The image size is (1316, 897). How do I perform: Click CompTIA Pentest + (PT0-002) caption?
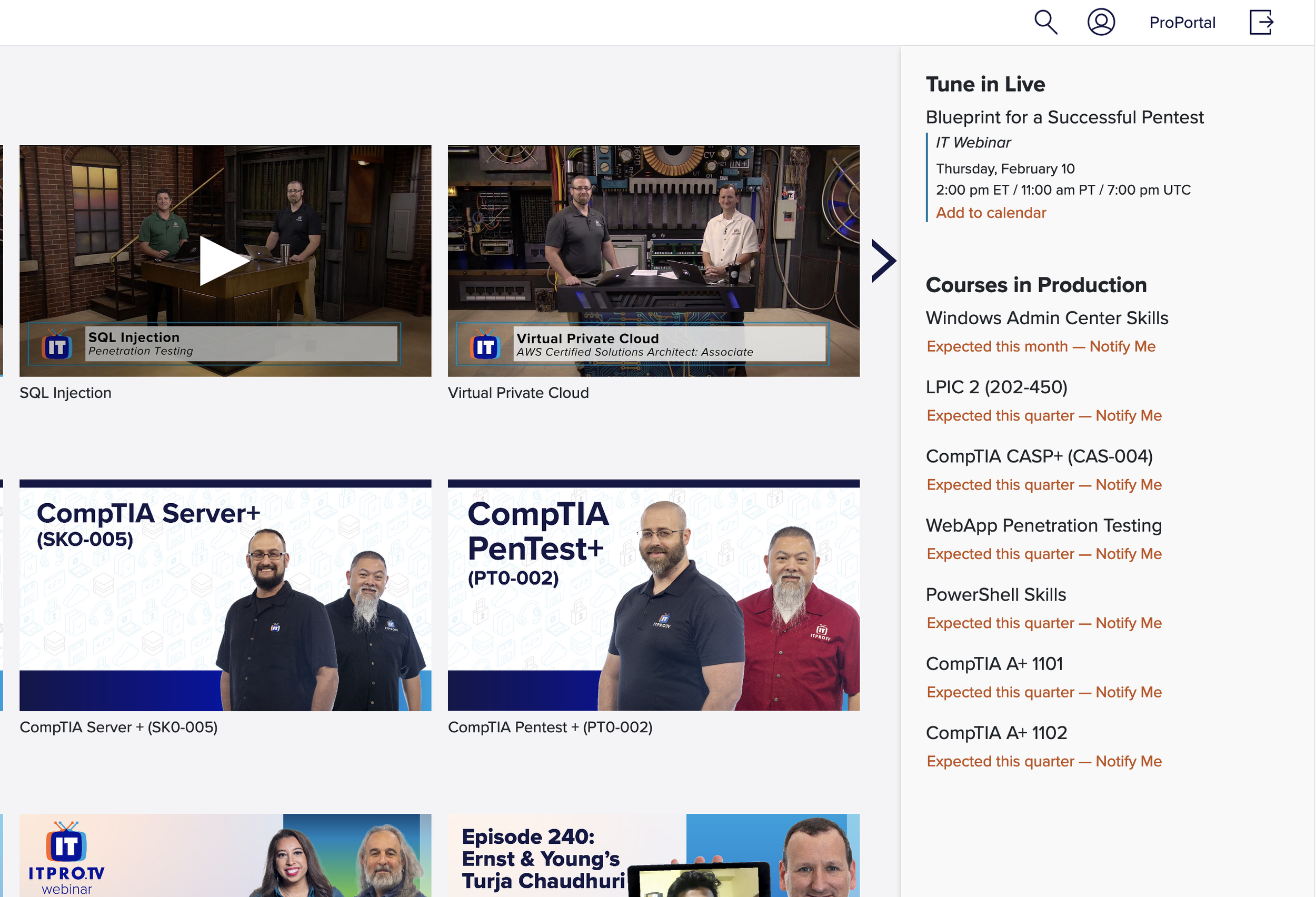point(550,727)
